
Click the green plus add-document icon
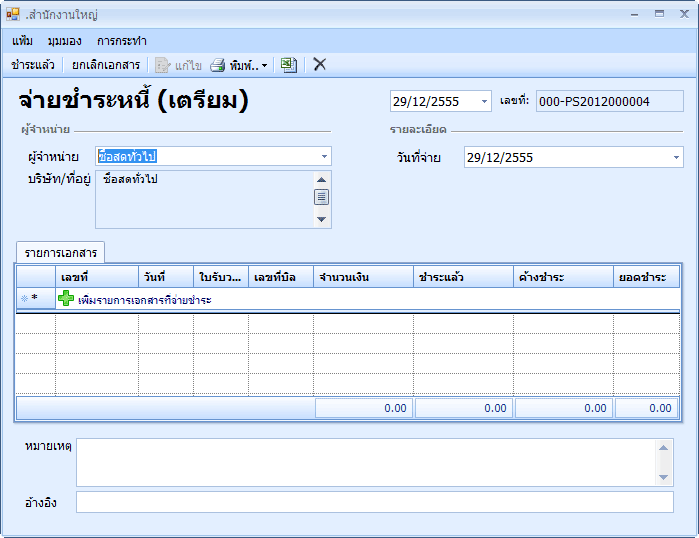[x=66, y=298]
